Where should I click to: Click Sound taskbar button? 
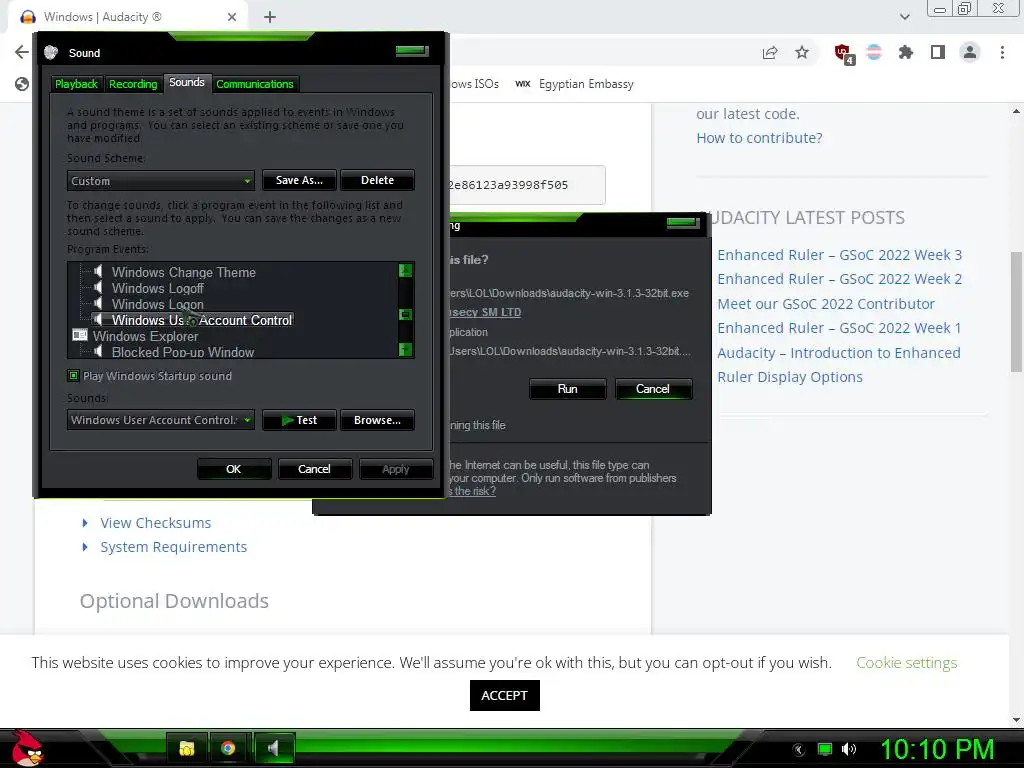click(274, 748)
